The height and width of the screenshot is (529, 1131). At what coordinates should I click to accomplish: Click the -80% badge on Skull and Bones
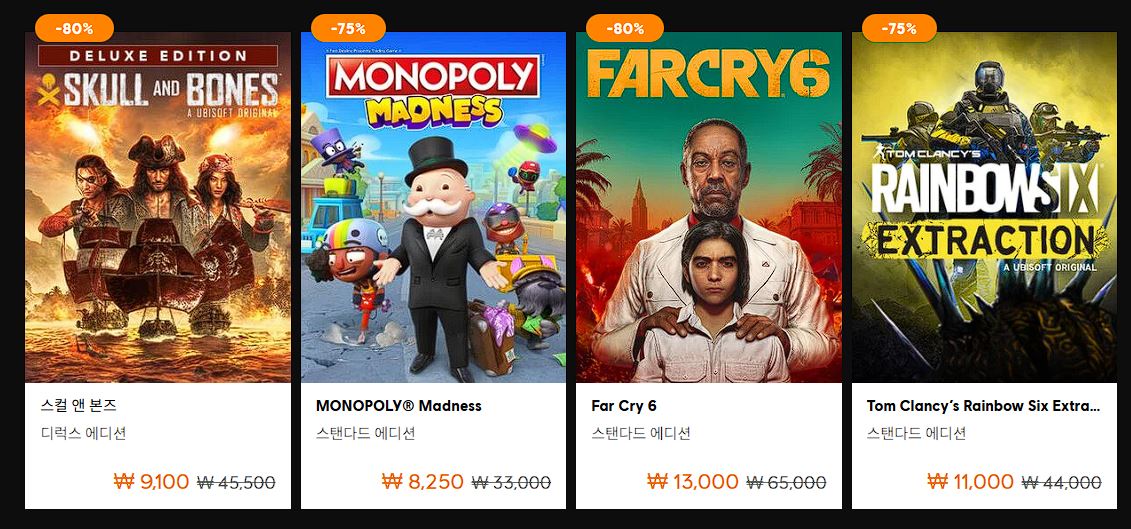[74, 28]
